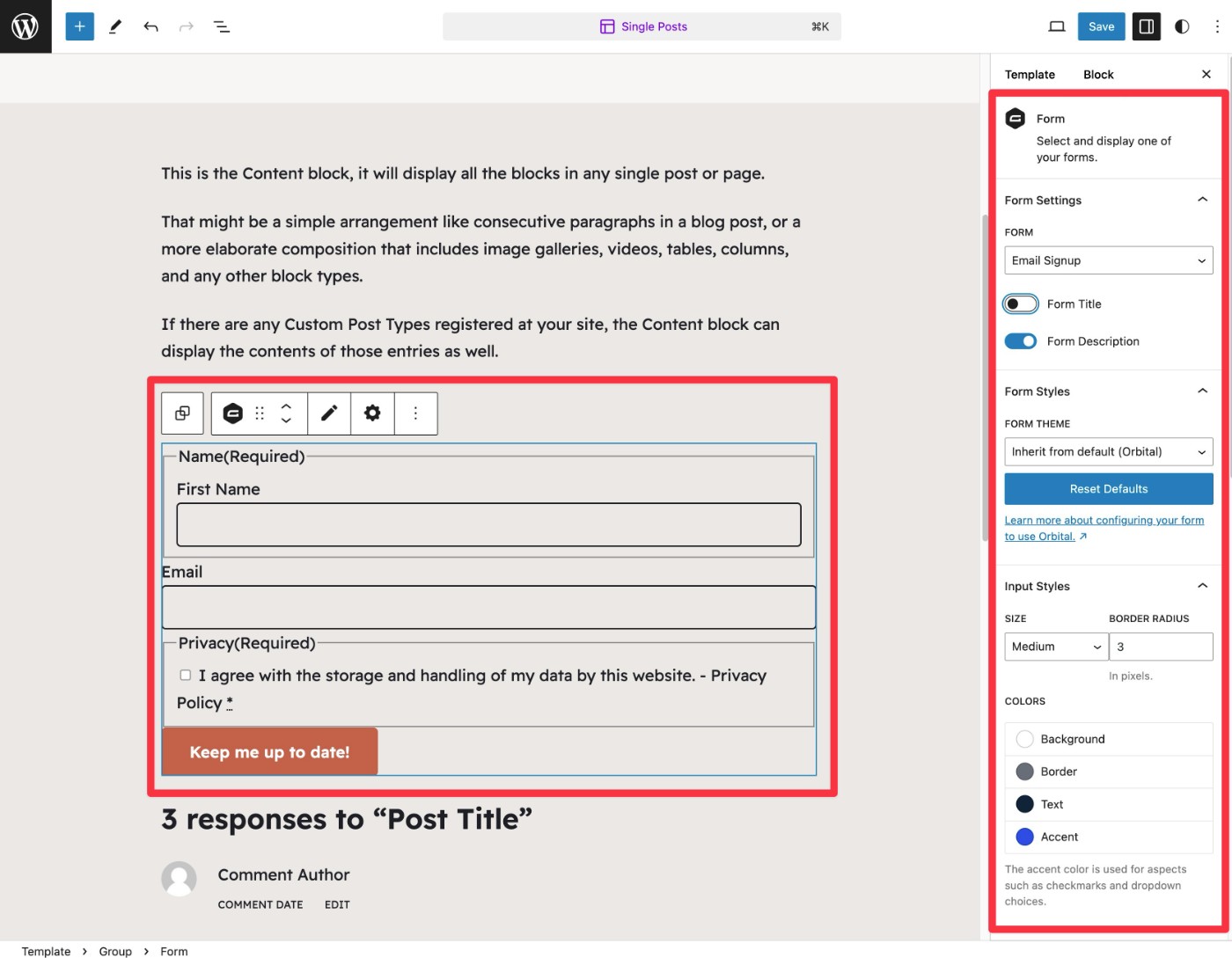
Task: Open the desktop preview view icon
Action: (1057, 26)
